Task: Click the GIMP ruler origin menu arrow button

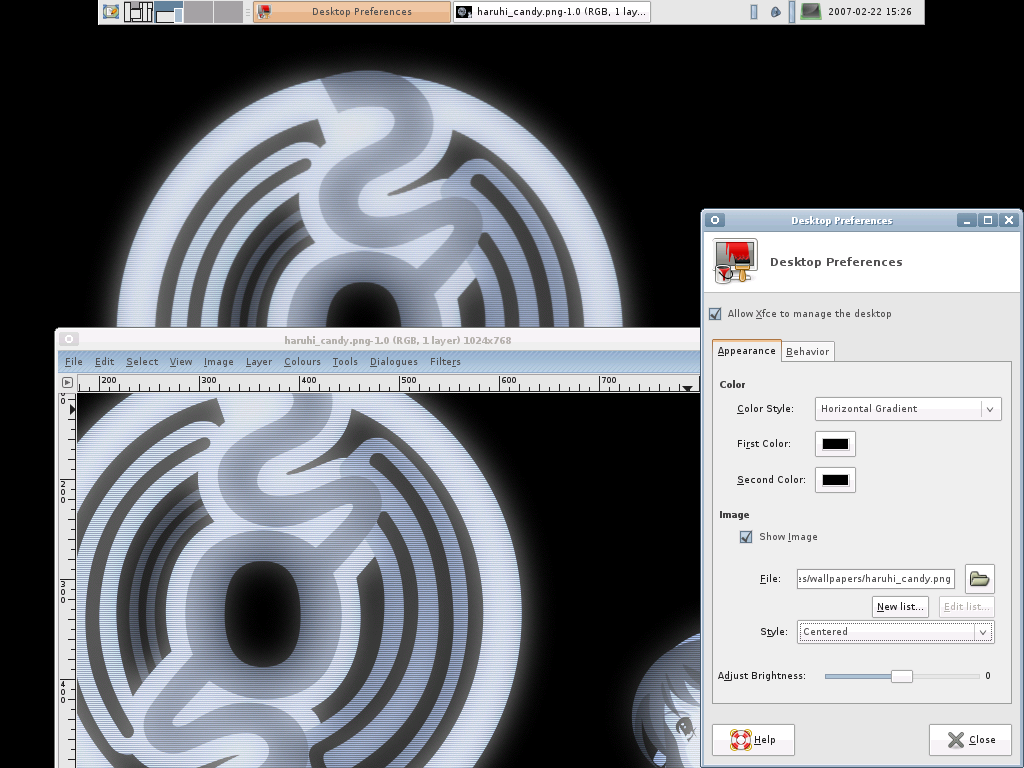Action: pos(67,382)
